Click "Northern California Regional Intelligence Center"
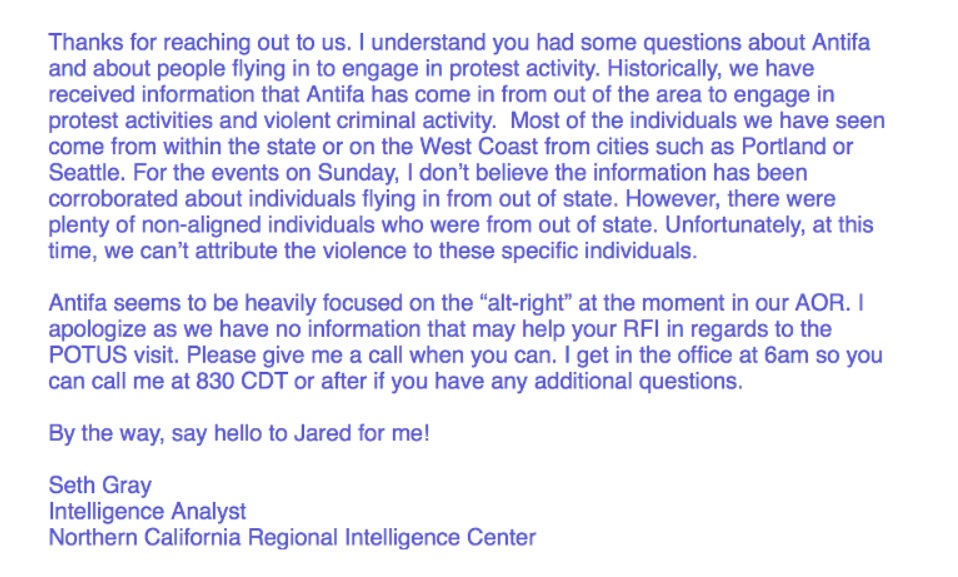Image resolution: width=958 pixels, height=577 pixels. tap(292, 538)
